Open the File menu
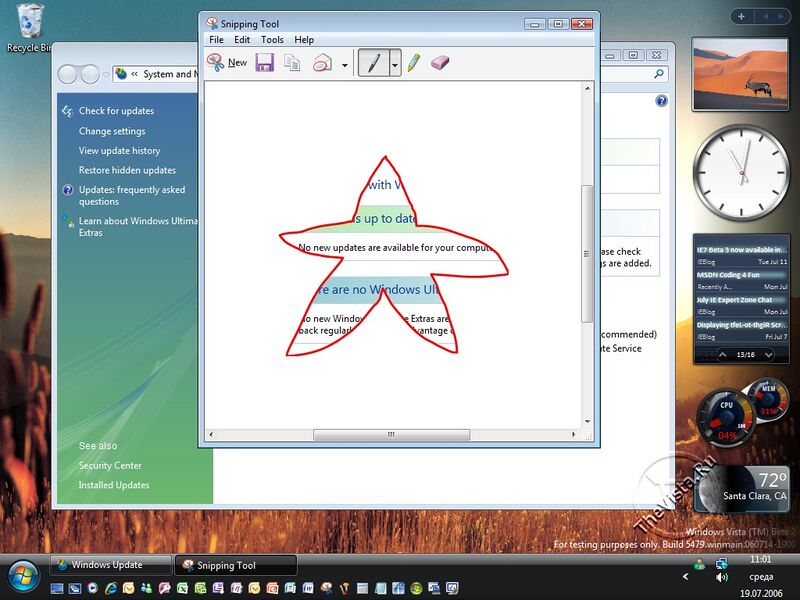 (x=216, y=40)
